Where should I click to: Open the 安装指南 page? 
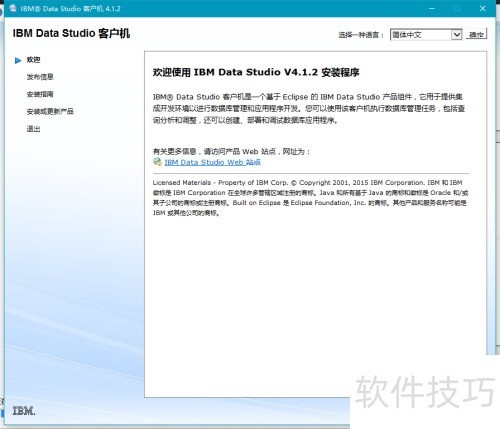(x=40, y=94)
